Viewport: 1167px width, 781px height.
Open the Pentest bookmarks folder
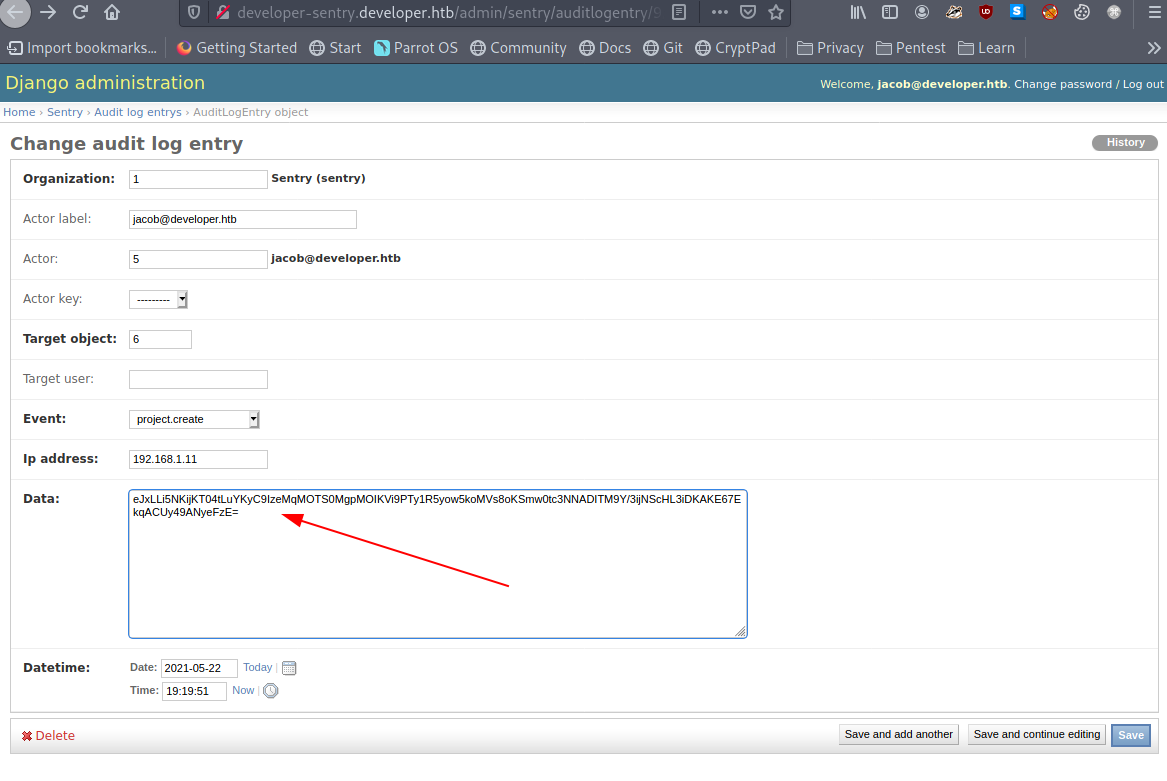[910, 48]
